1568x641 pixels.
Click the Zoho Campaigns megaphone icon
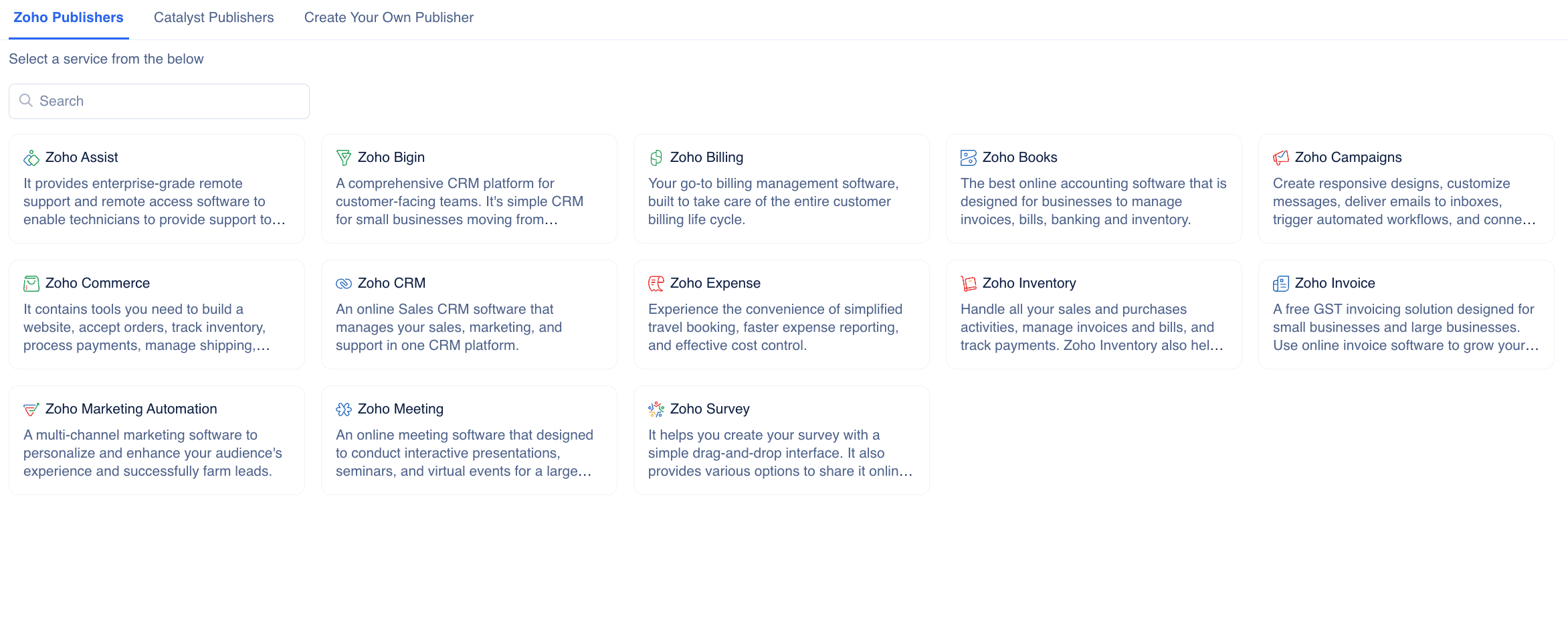tap(1281, 158)
